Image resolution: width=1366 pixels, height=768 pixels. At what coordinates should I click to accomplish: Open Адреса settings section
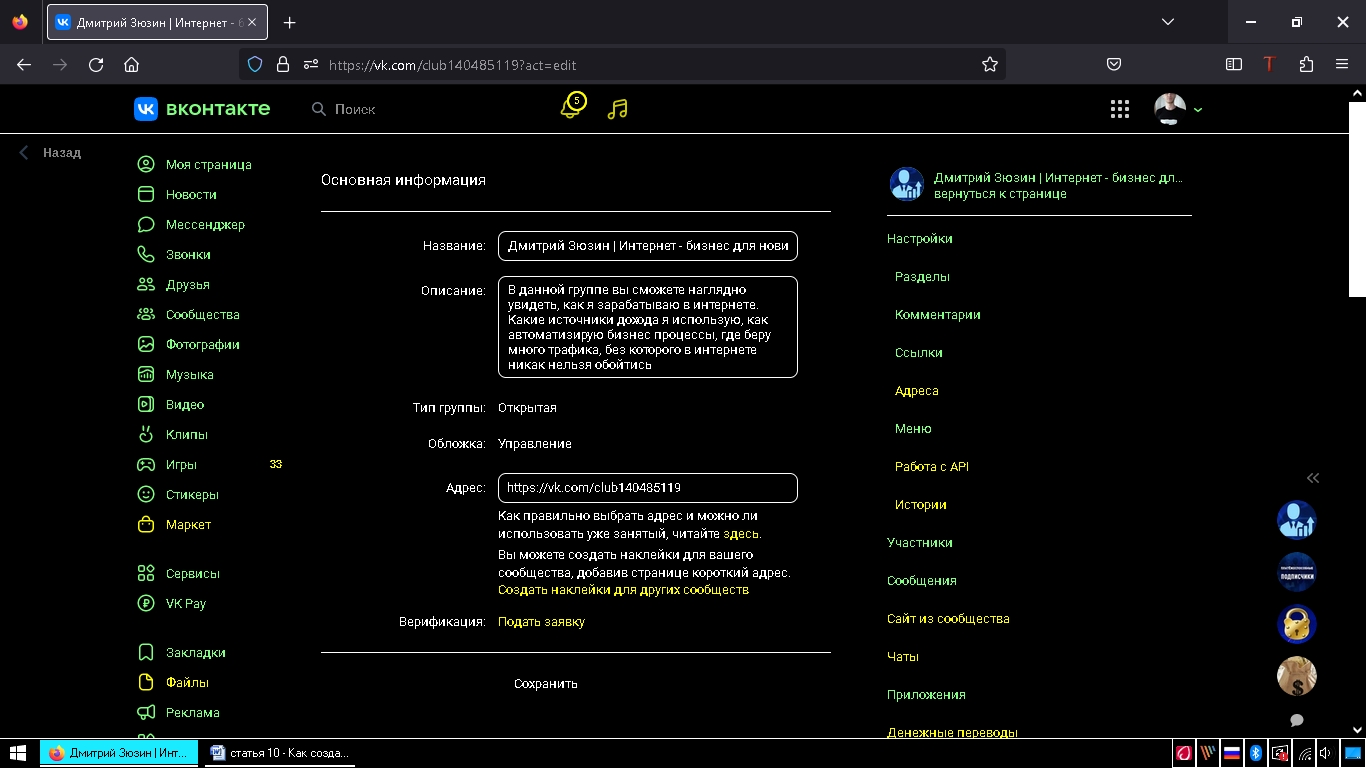click(916, 391)
